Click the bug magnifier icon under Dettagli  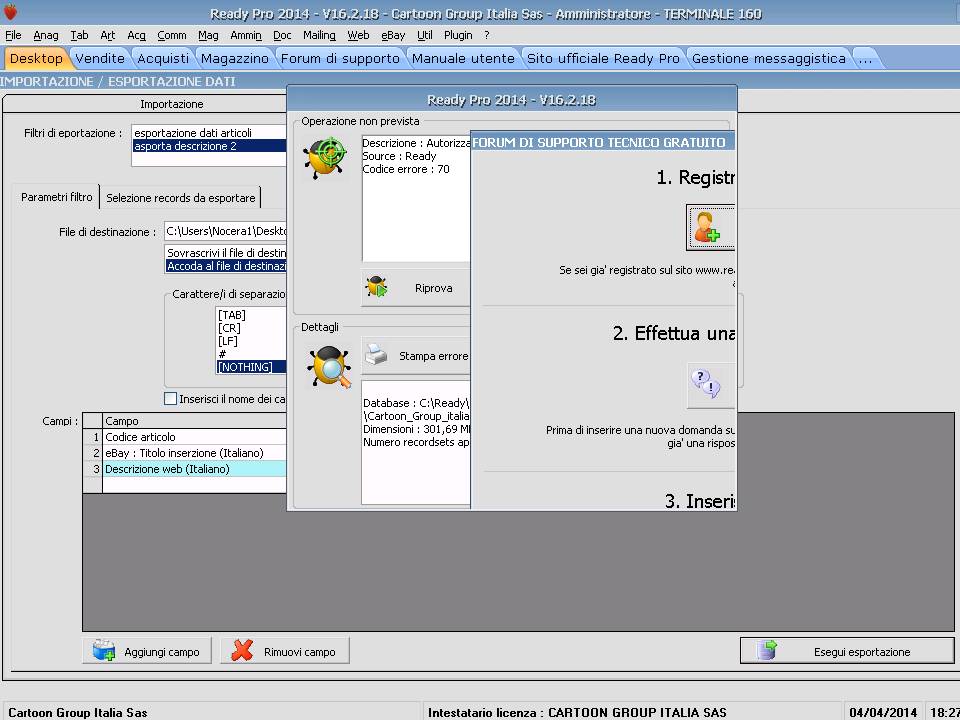point(329,368)
